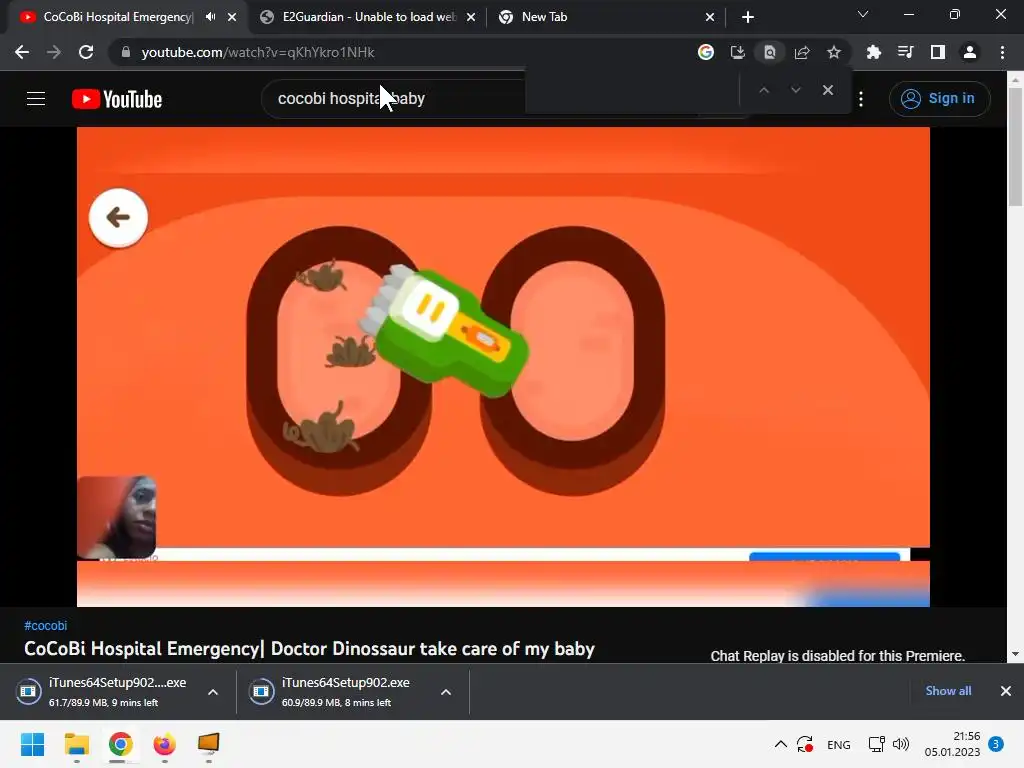Switch to CoCoBi Hospital Emergency tab
1024x768 pixels.
coord(118,17)
